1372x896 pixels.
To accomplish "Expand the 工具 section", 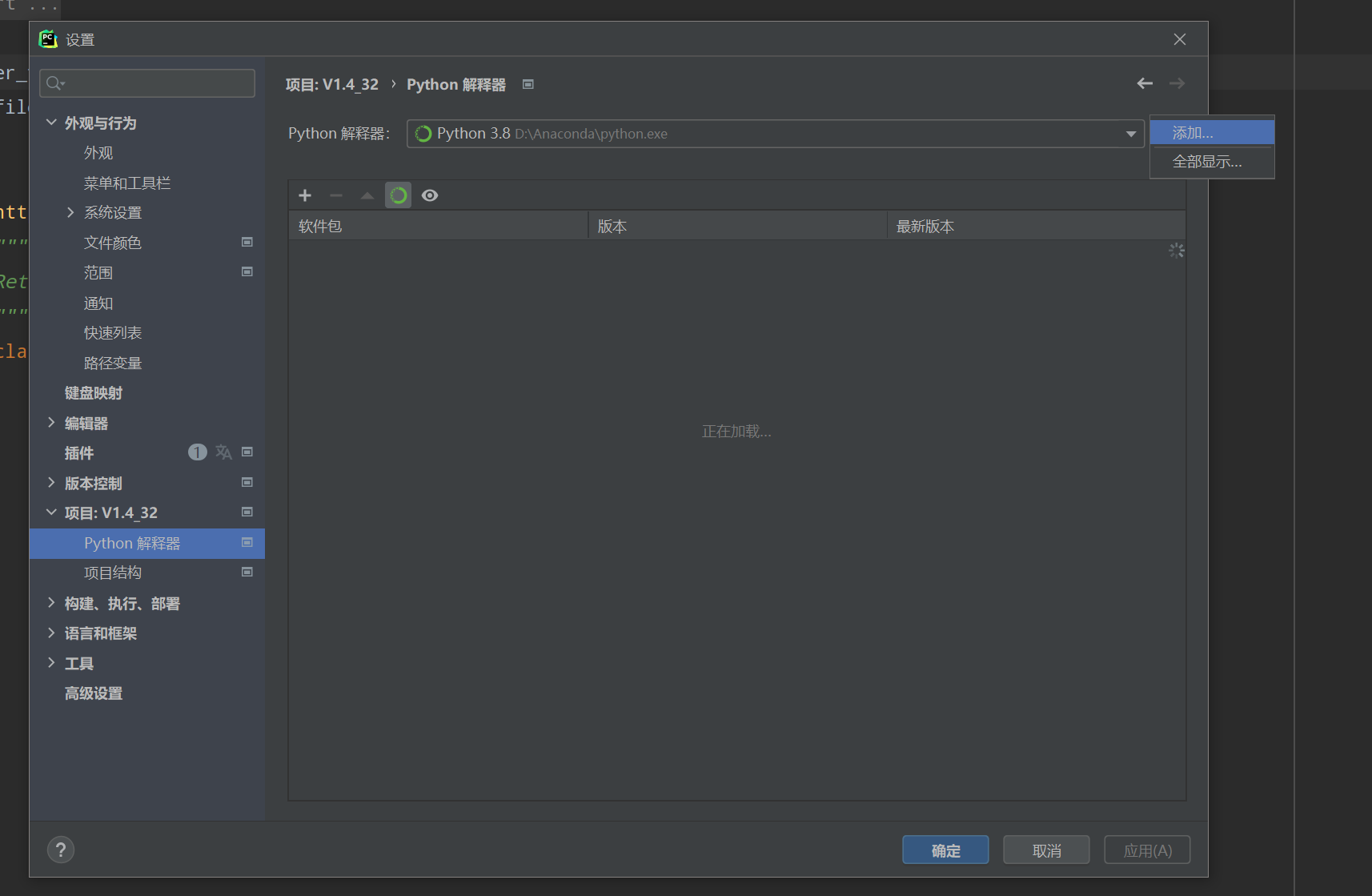I will coord(51,663).
